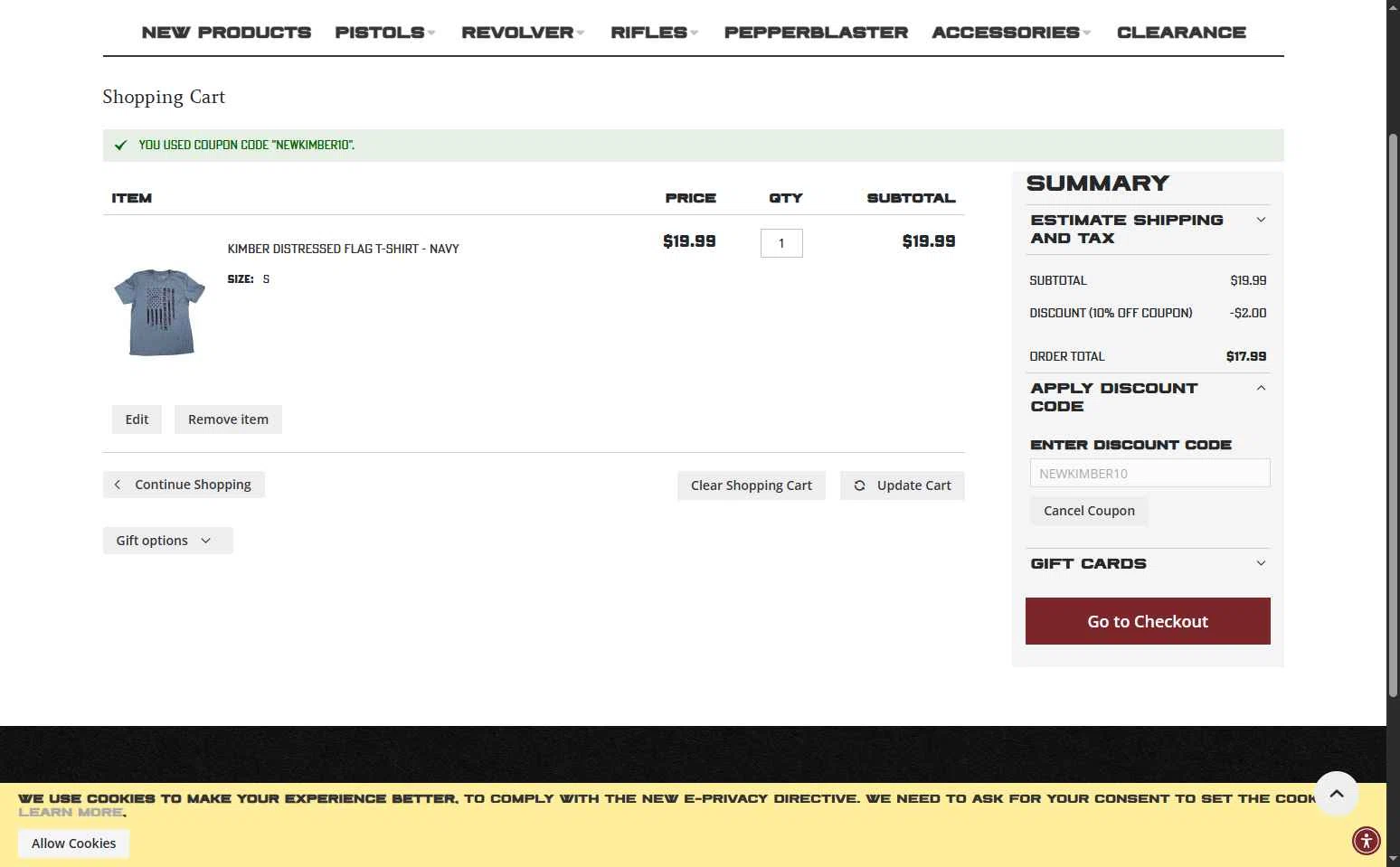Click the refresh icon in Update Cart
Screen dimensions: 1400x867
tap(859, 485)
